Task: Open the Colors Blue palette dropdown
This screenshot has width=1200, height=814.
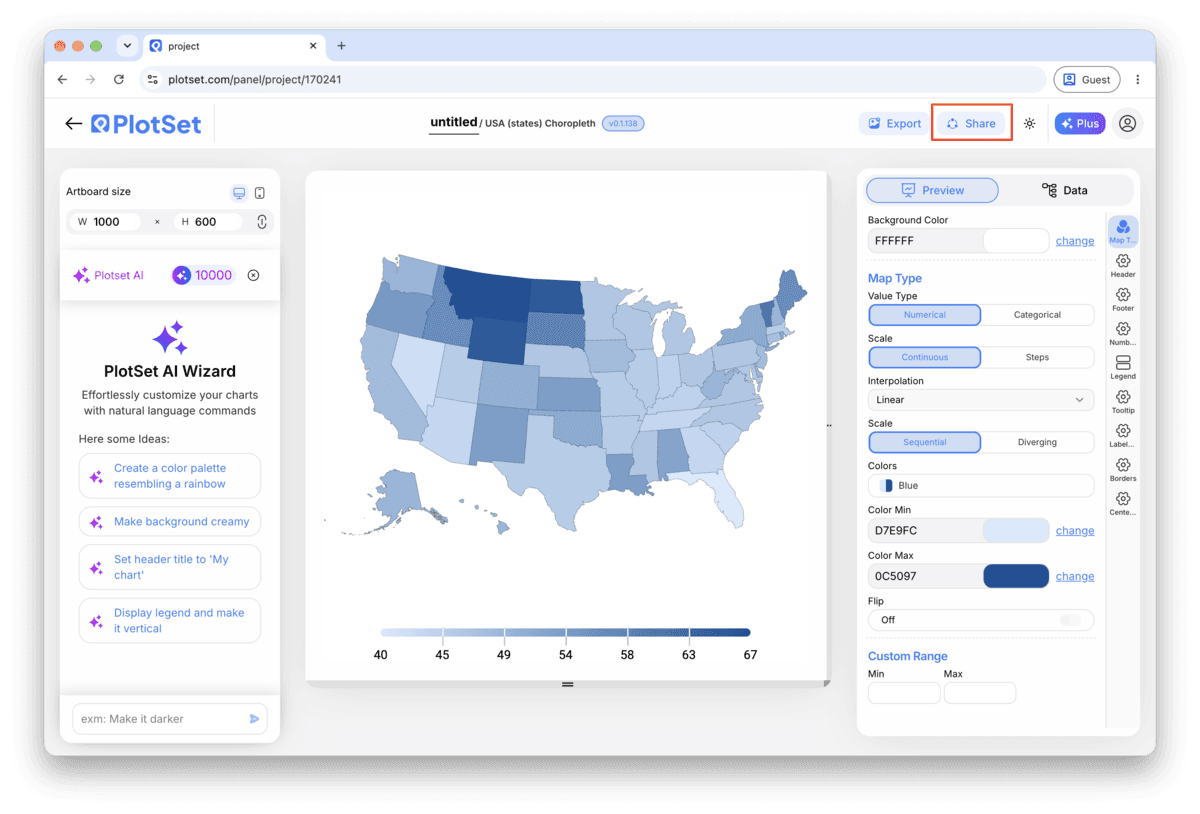Action: [x=981, y=486]
